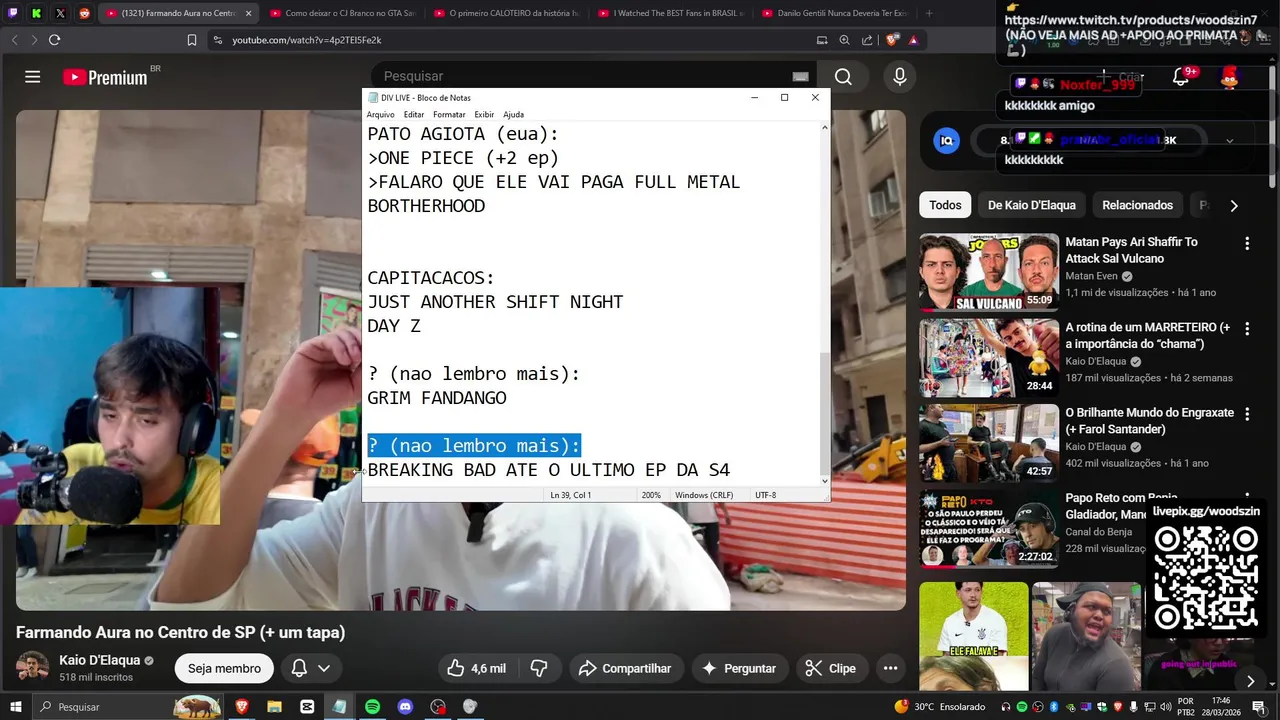Open the channel's profile avatar under the video

tap(33, 668)
